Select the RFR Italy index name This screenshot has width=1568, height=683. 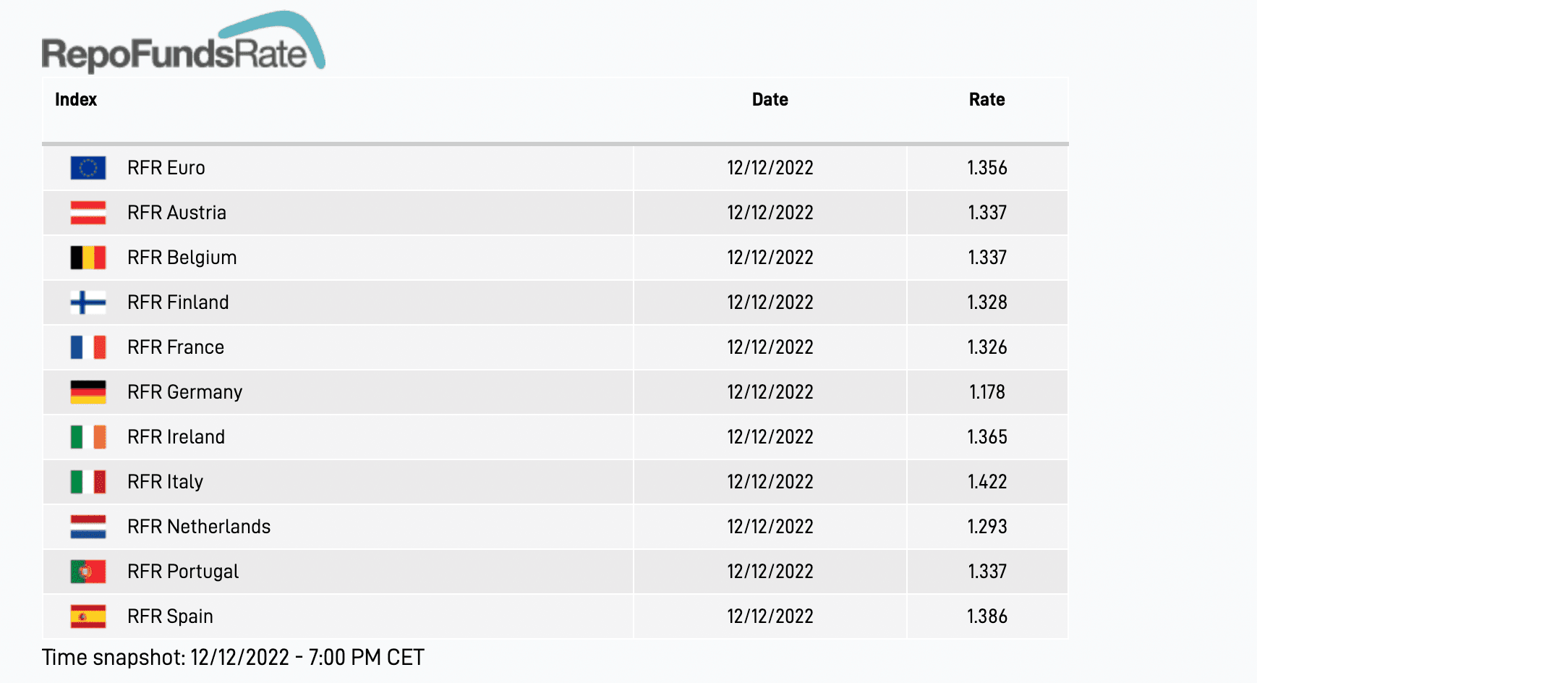pyautogui.click(x=166, y=482)
